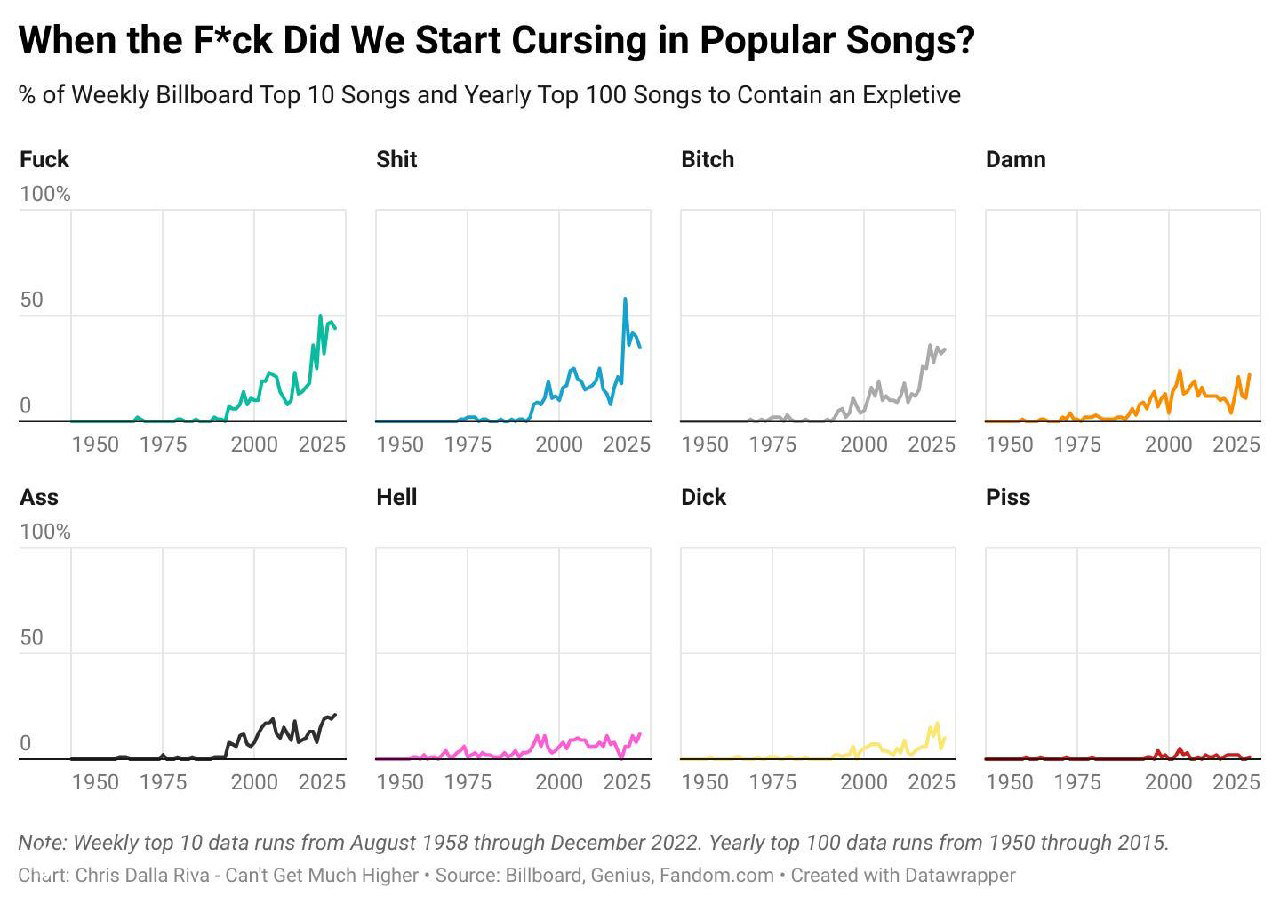This screenshot has height=905, width=1280.
Task: Click the "Fuck" chart panel title
Action: (x=44, y=159)
